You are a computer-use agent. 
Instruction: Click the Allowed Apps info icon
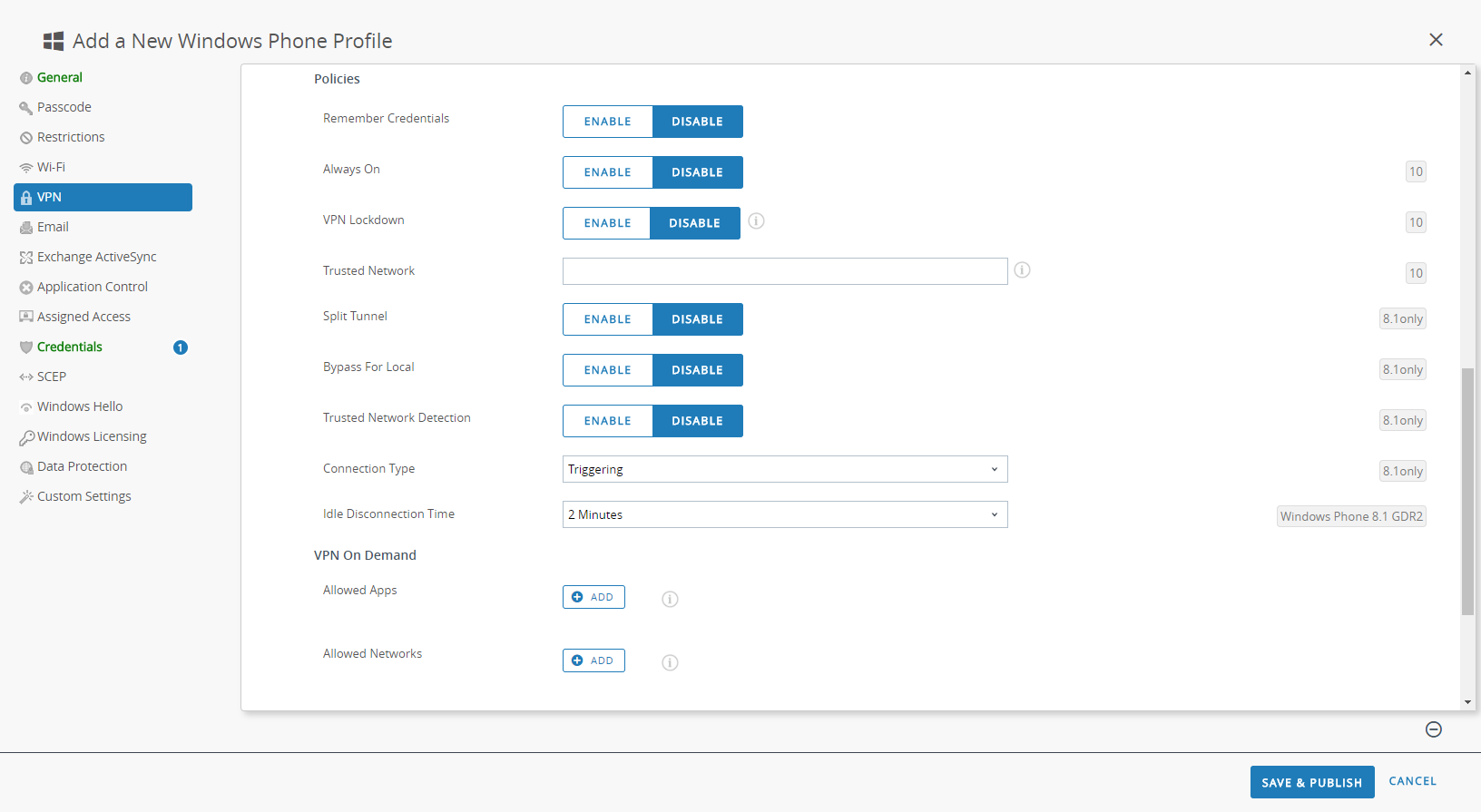pos(670,599)
